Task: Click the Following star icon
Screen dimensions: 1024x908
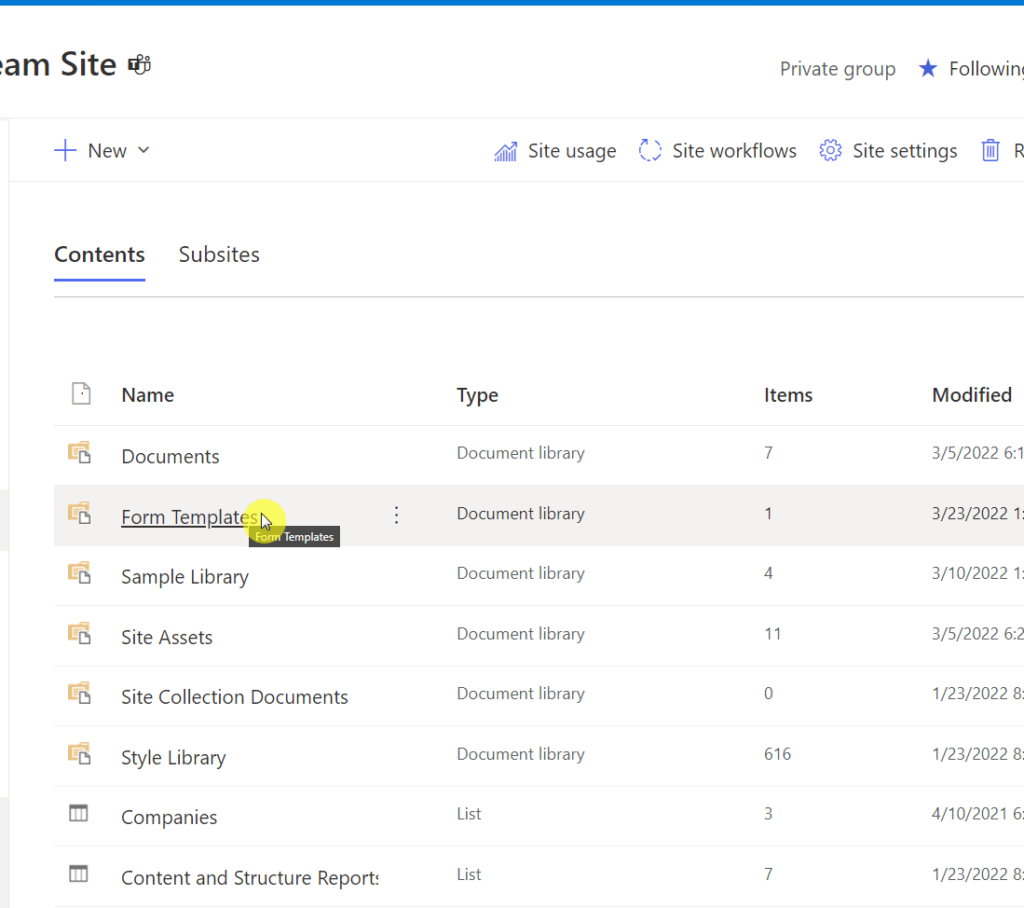Action: click(x=927, y=68)
